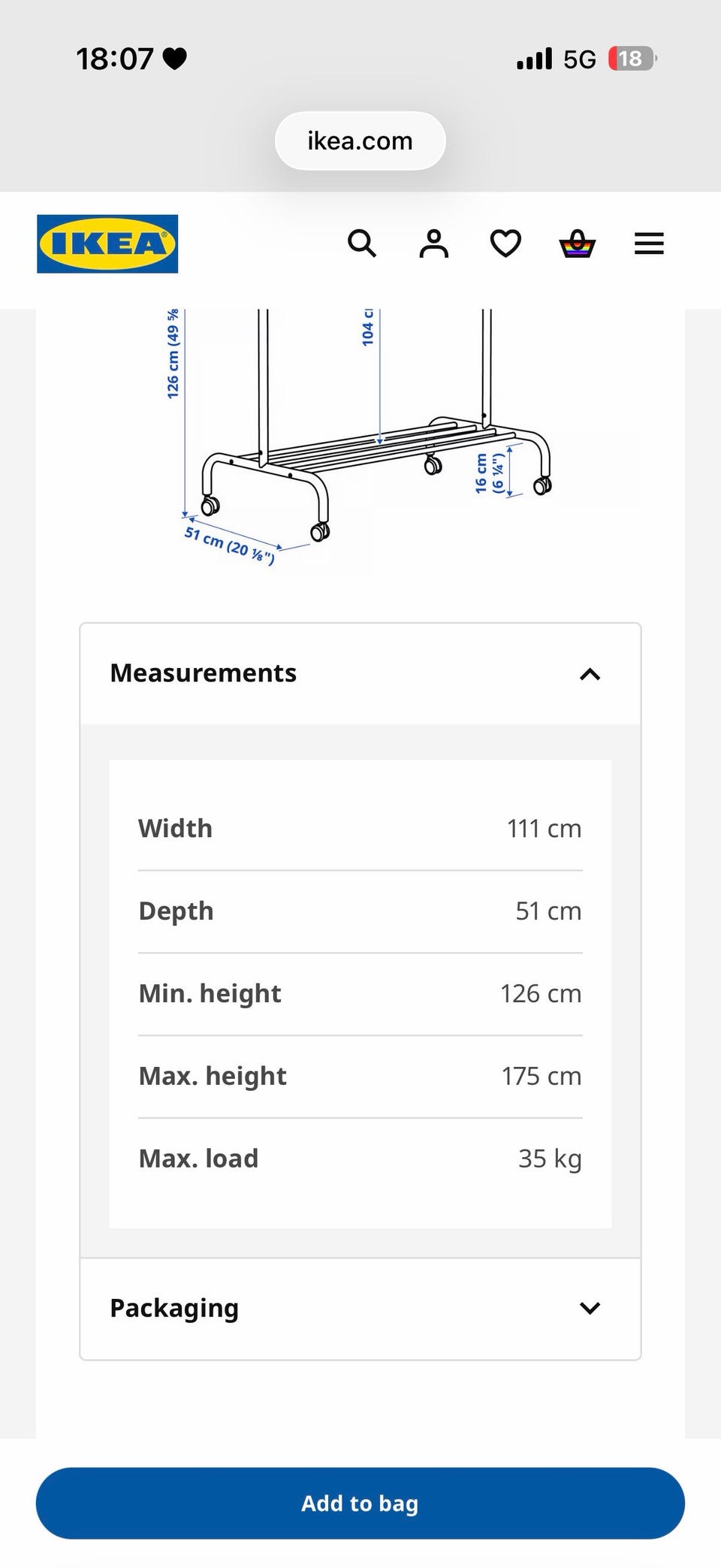The width and height of the screenshot is (721, 1568).
Task: Add the clothes rack to bag
Action: point(360,1503)
